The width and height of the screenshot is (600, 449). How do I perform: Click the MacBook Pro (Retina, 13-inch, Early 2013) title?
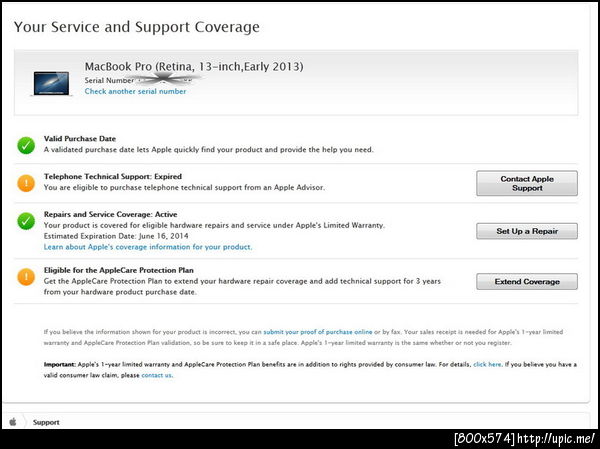pos(194,67)
